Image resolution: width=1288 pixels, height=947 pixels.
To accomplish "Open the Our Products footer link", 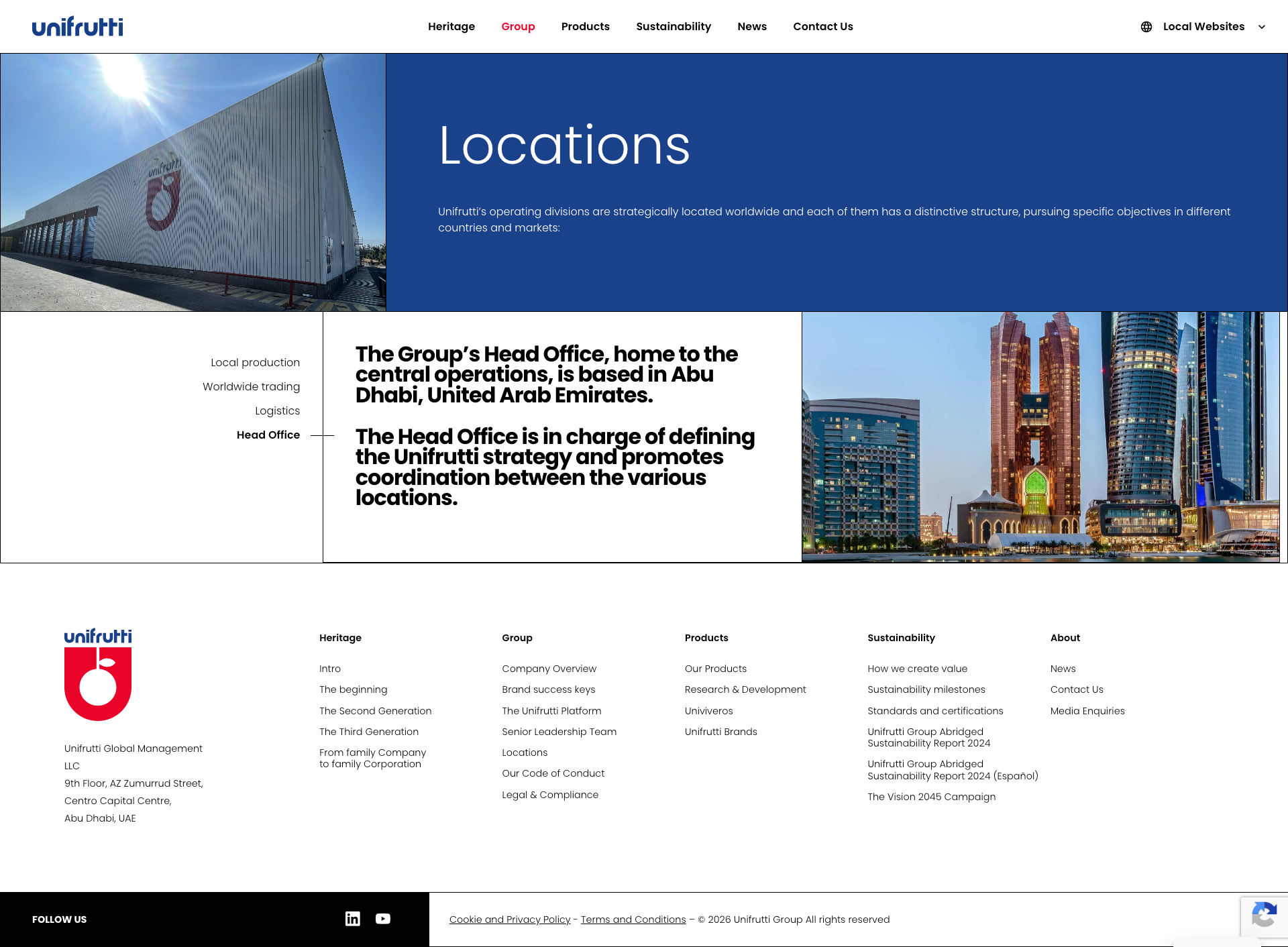I will pos(716,669).
